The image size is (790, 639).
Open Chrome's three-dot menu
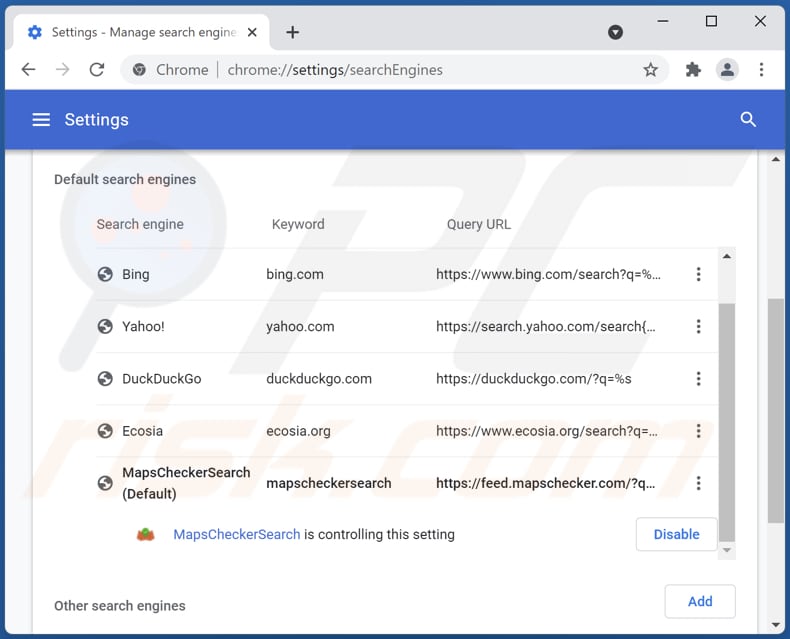pos(761,70)
